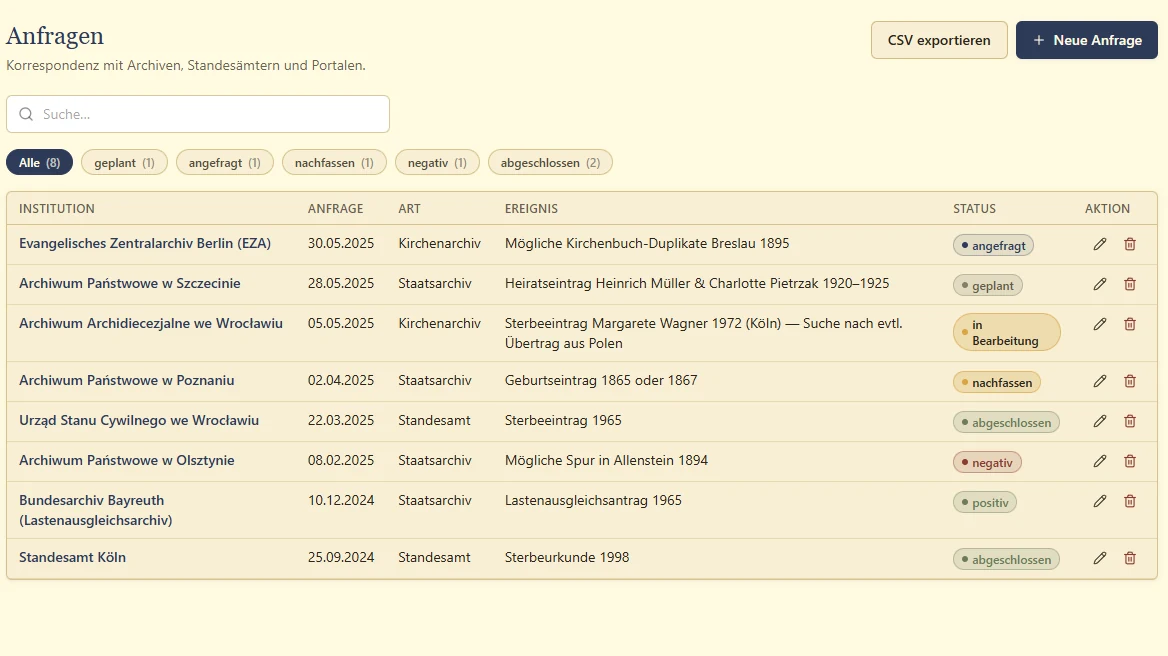This screenshot has width=1168, height=656.
Task: Edit the Archiwum Archidiecezjalne we Wrocławiu request
Action: pos(1099,324)
